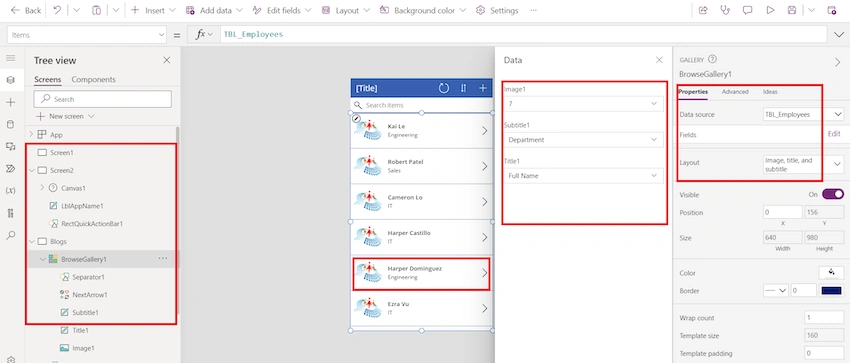The height and width of the screenshot is (363, 850).
Task: Open the Color fill picker
Action: click(x=832, y=273)
